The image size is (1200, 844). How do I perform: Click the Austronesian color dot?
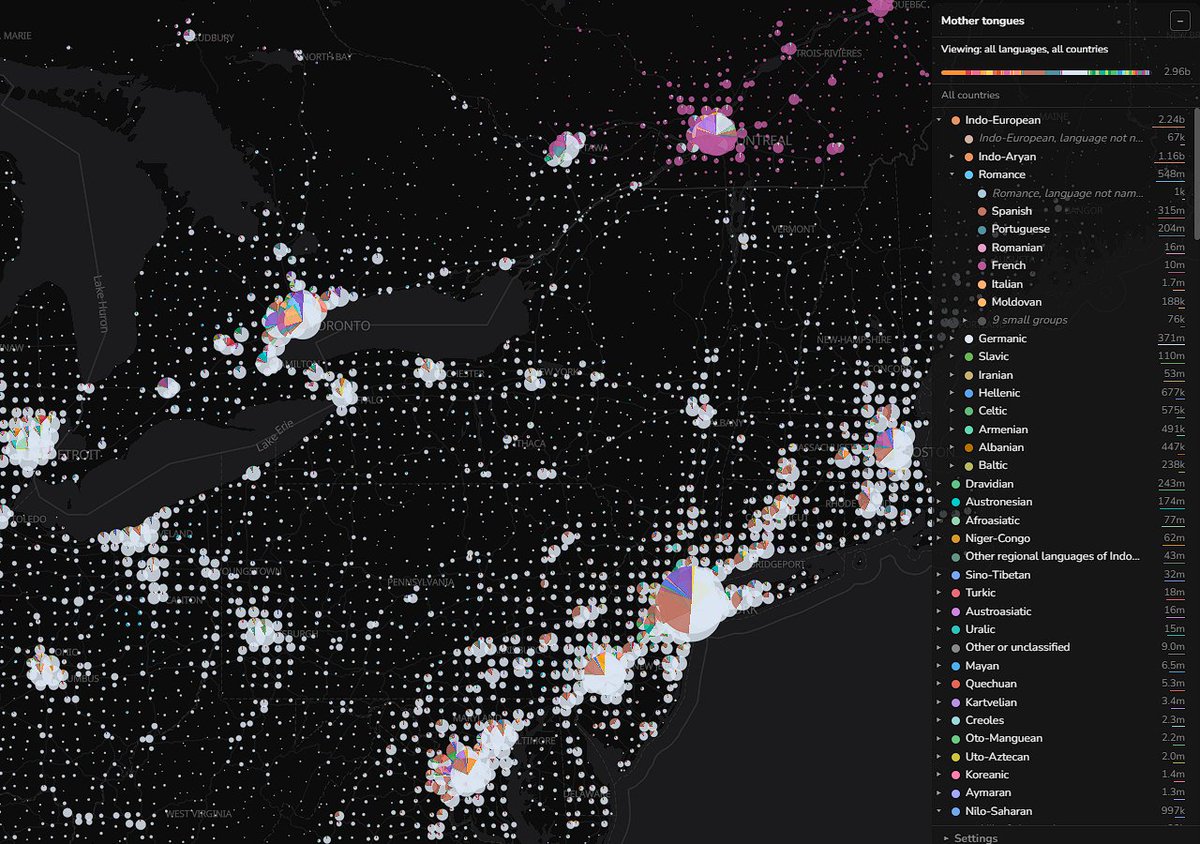(x=956, y=502)
